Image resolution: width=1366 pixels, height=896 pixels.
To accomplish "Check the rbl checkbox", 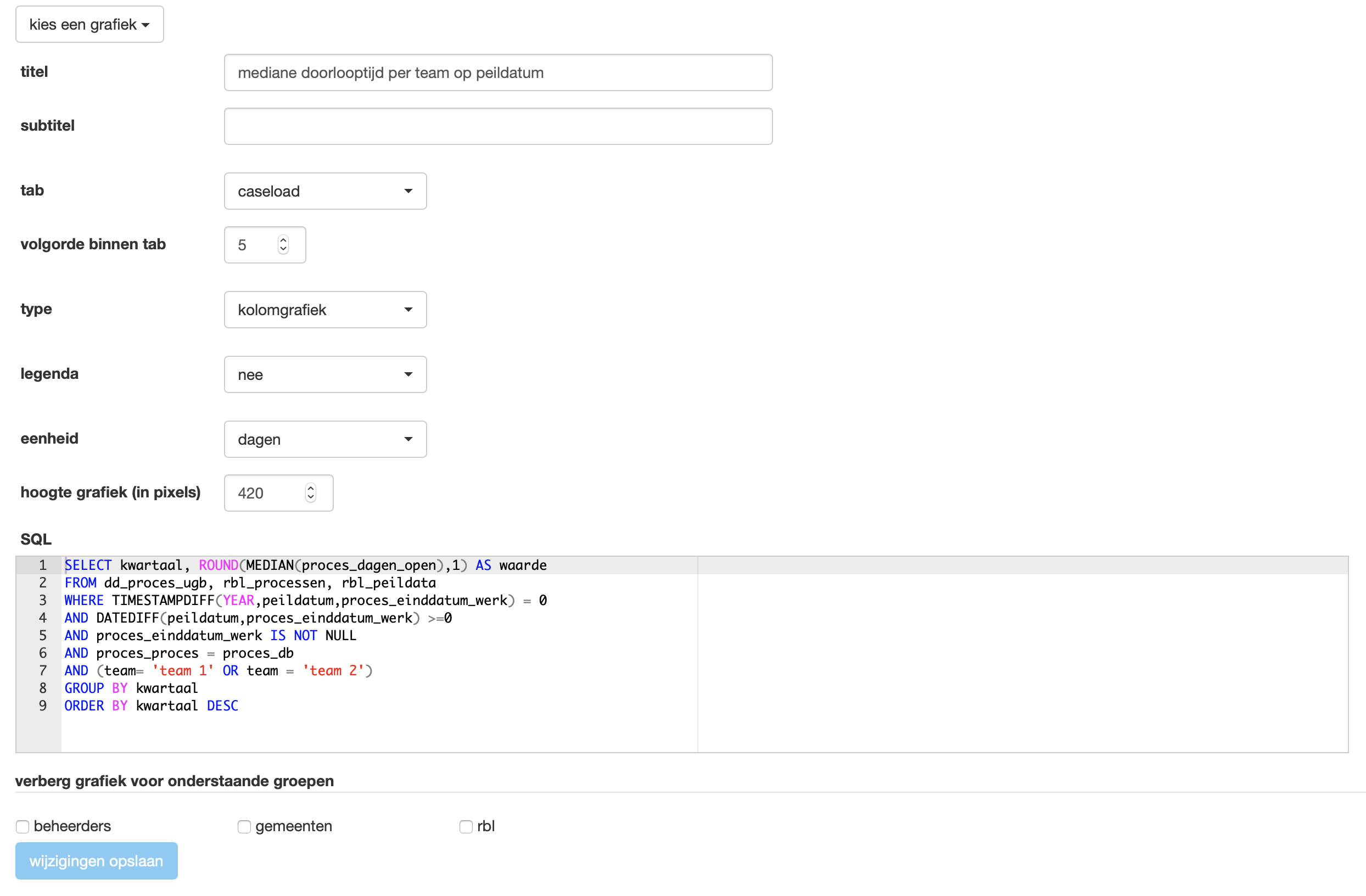I will (466, 827).
